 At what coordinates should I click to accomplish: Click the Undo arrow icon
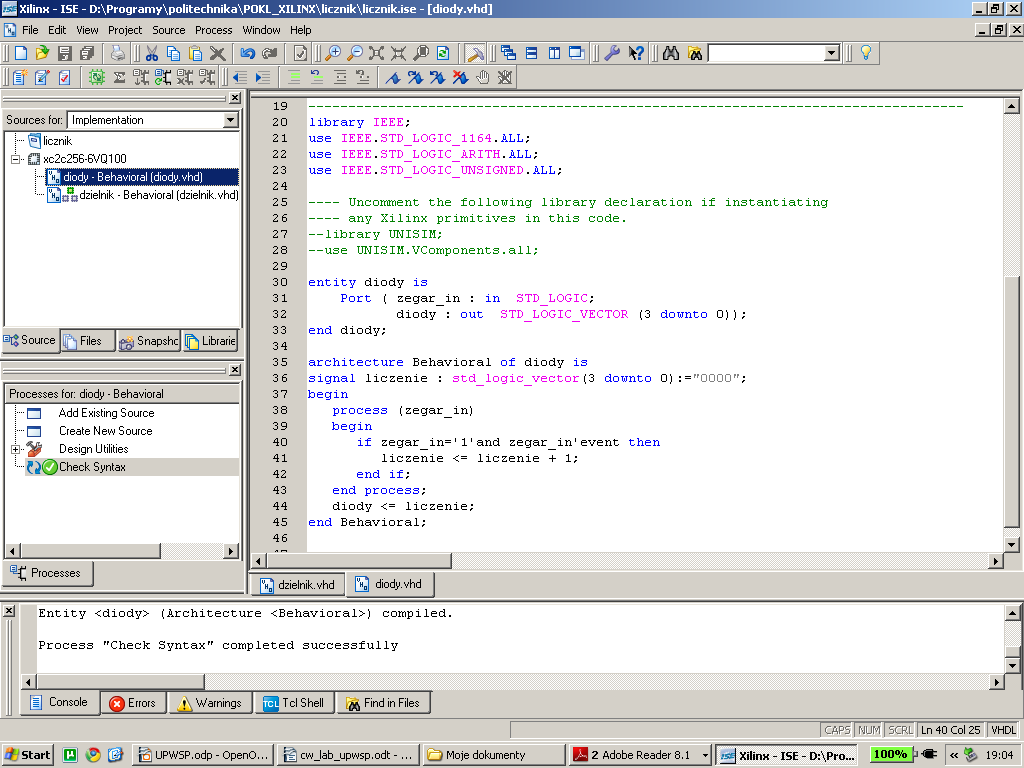pyautogui.click(x=248, y=53)
